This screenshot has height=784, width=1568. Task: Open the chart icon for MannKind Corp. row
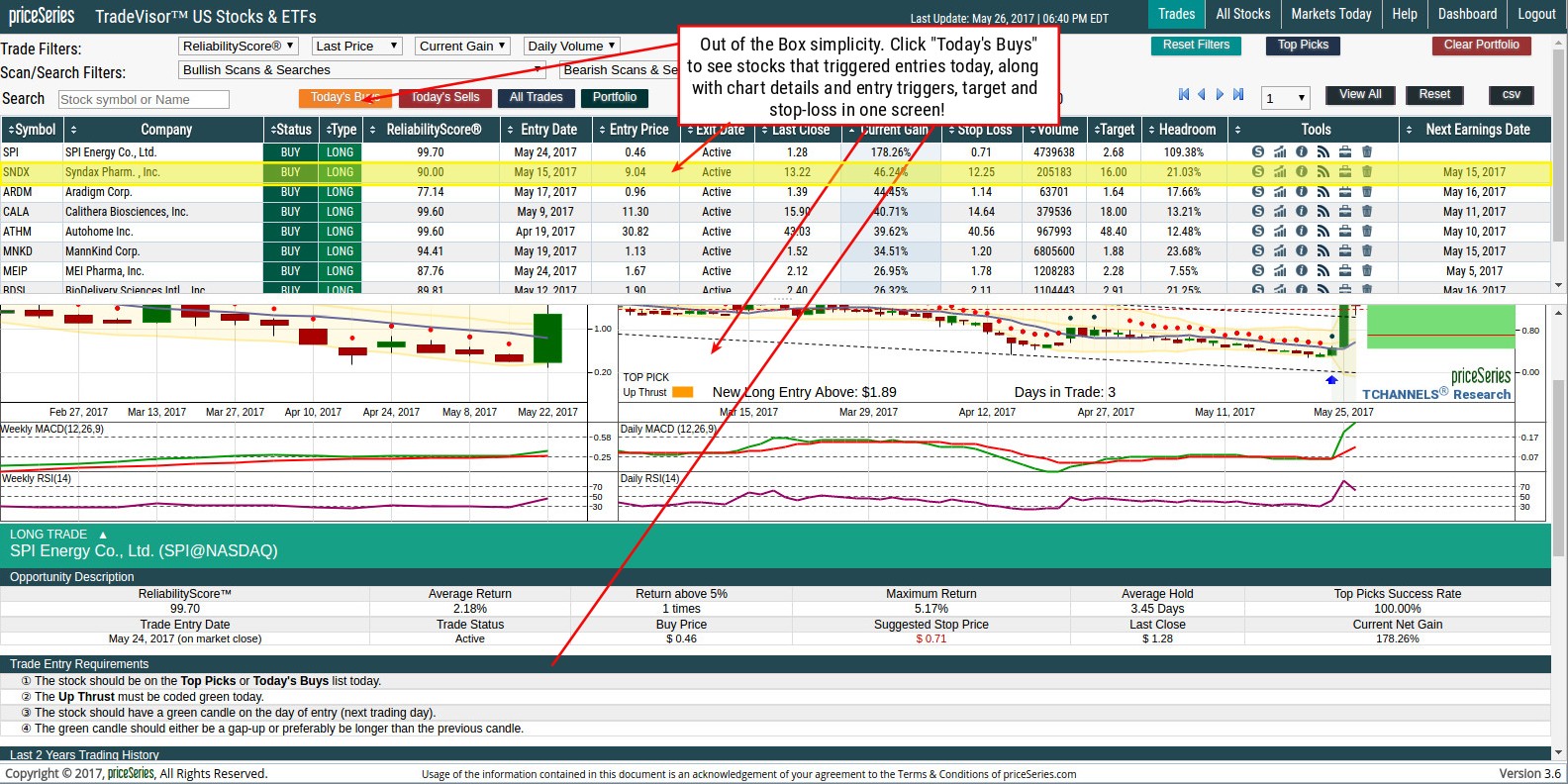click(x=1280, y=250)
